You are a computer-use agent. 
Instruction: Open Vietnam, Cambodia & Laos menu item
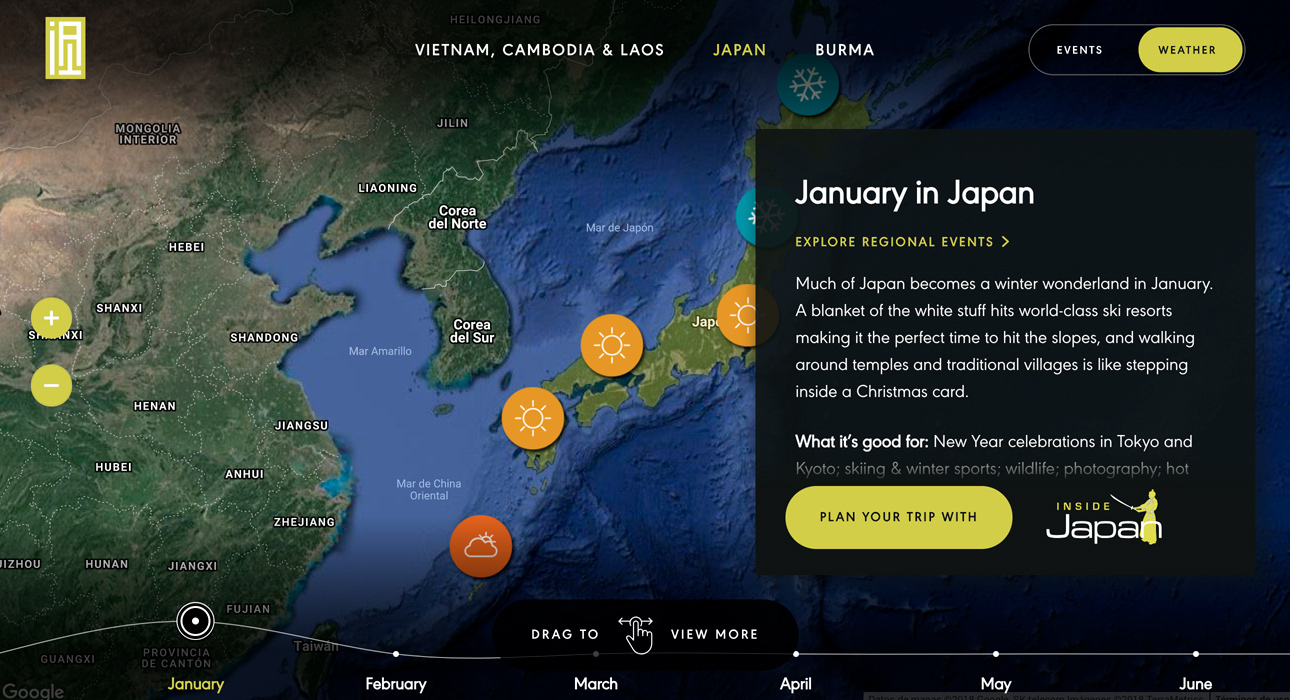pos(539,50)
